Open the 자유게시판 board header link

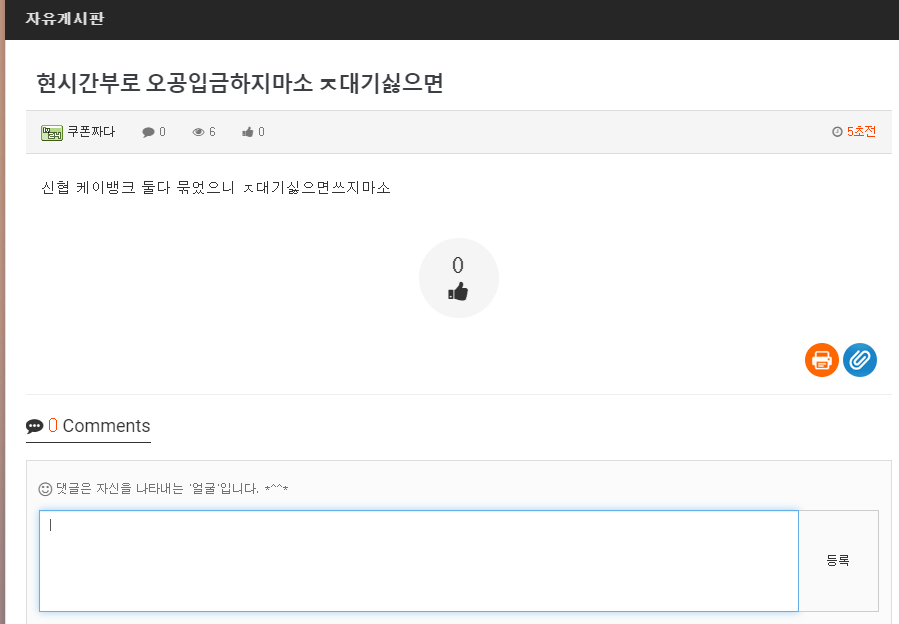[x=65, y=18]
